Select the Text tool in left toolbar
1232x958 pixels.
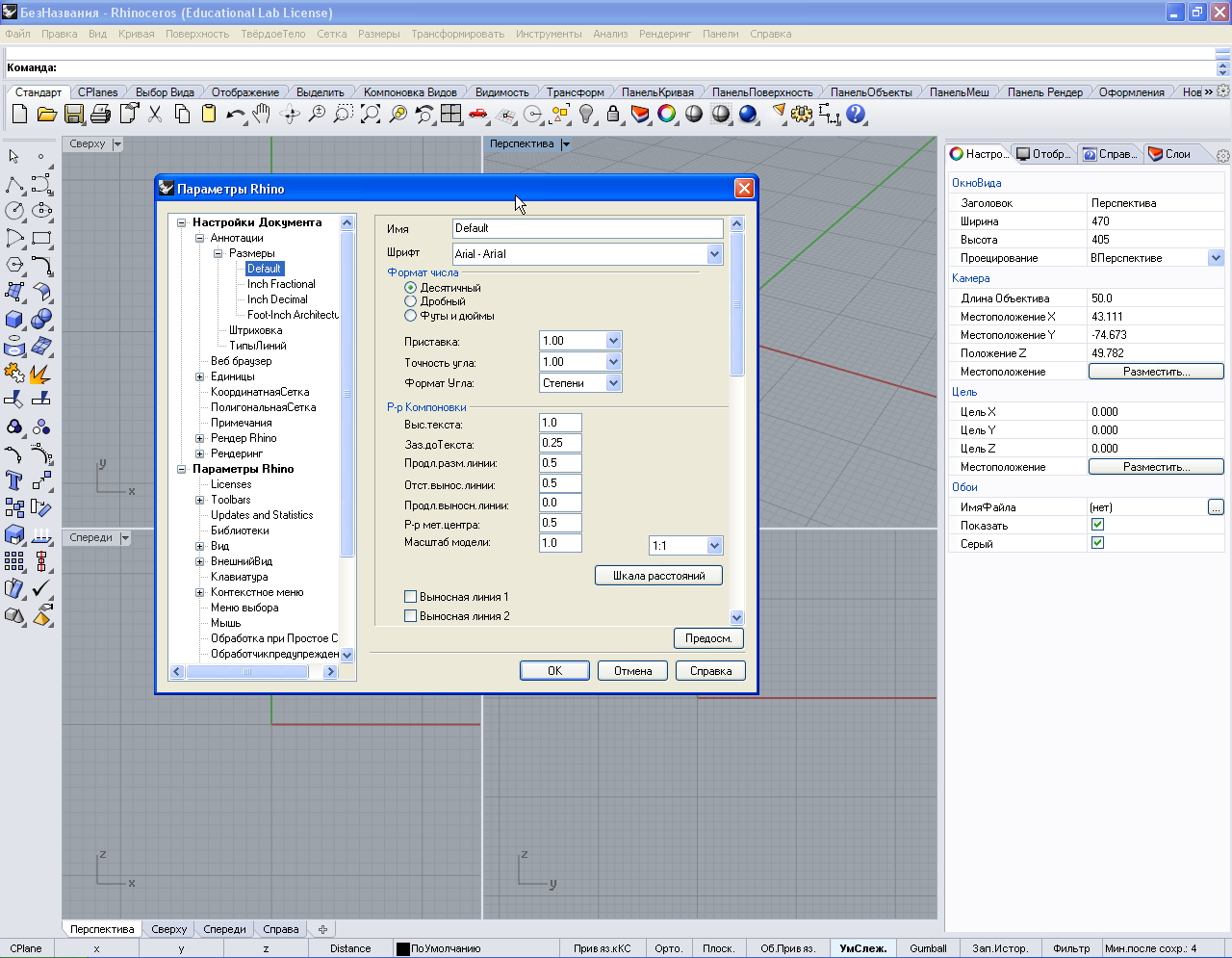coord(14,480)
